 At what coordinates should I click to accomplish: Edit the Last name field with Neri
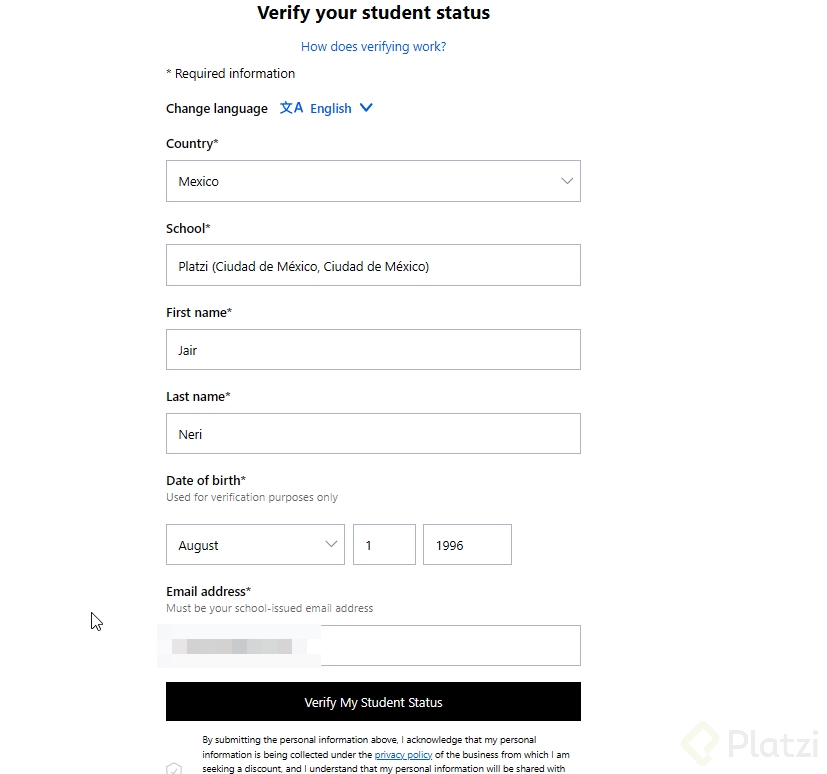pos(373,434)
